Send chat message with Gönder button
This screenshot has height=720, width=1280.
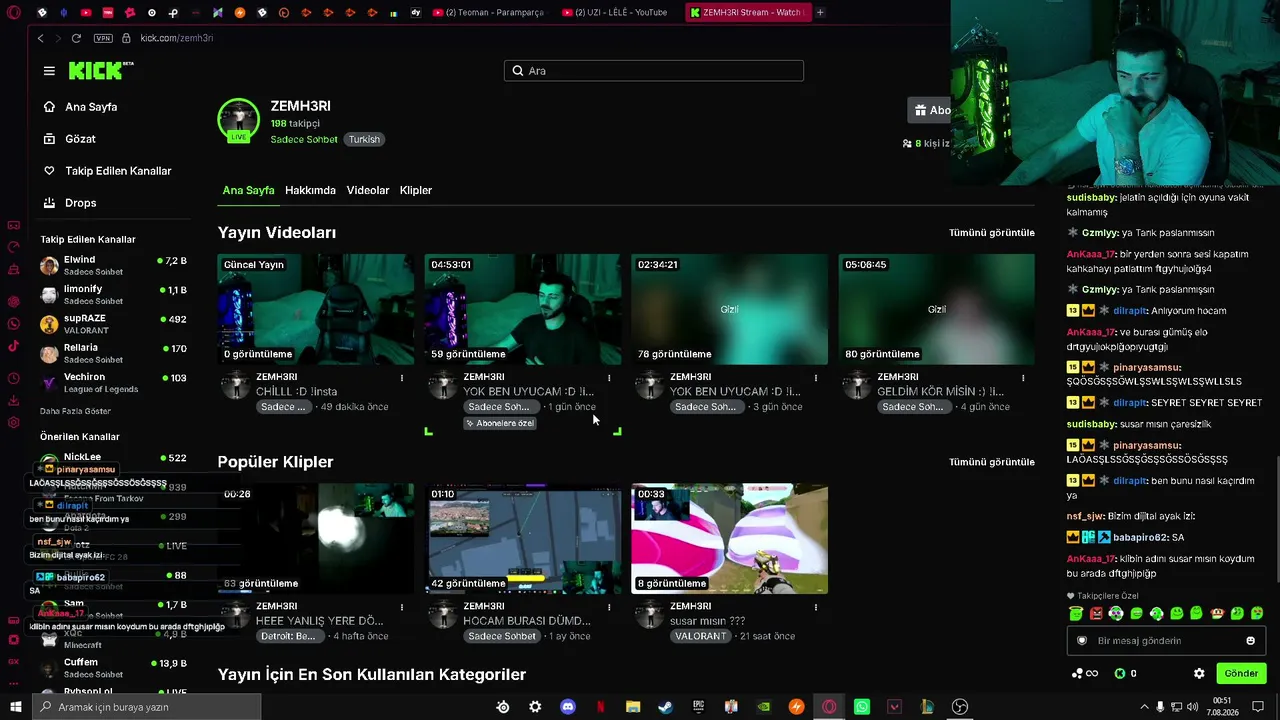(1241, 673)
